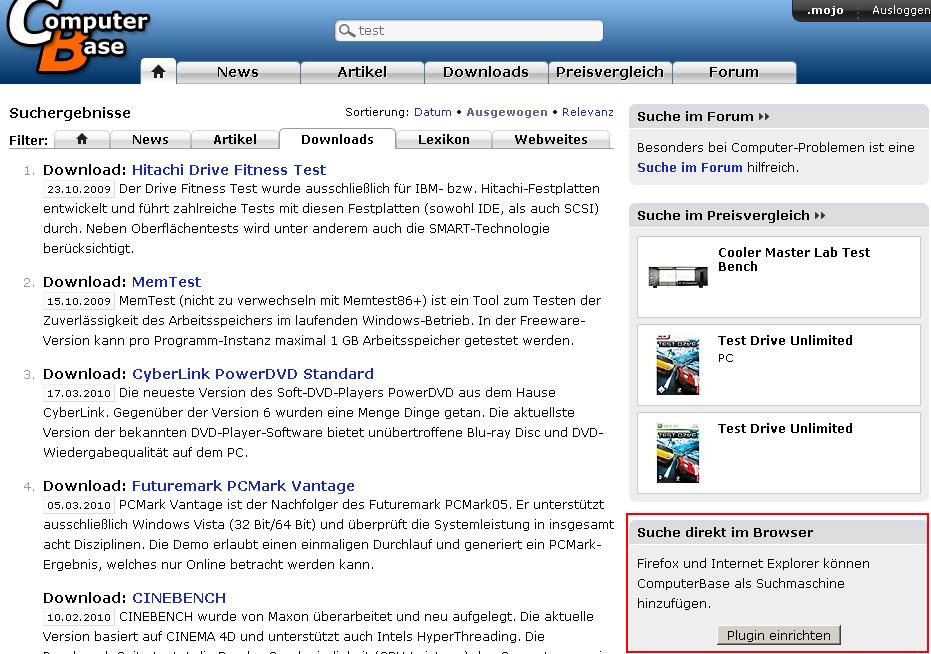Select the home icon in the Filter row
This screenshot has width=931, height=654.
(82, 139)
